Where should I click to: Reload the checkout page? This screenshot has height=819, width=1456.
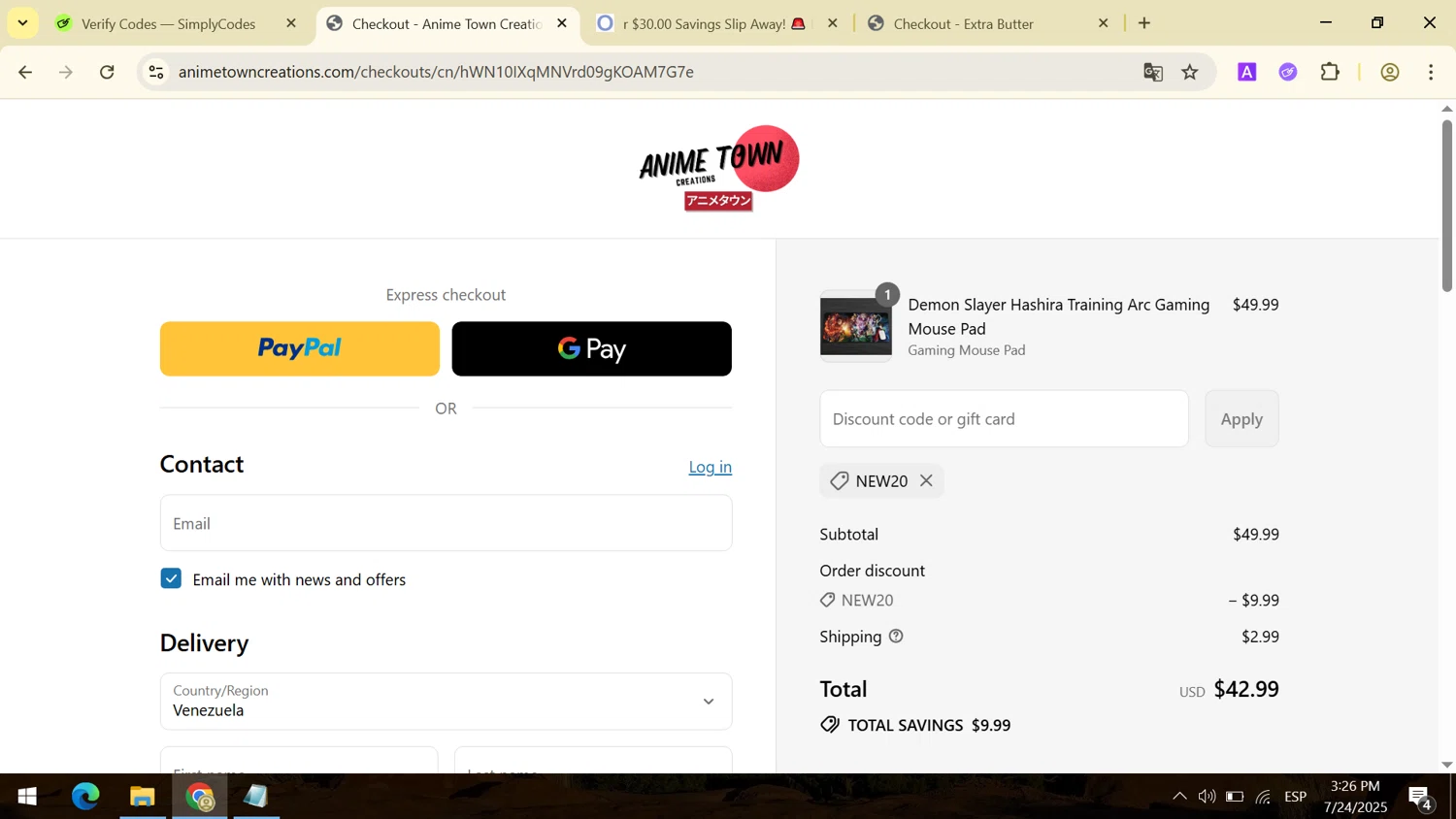108,72
